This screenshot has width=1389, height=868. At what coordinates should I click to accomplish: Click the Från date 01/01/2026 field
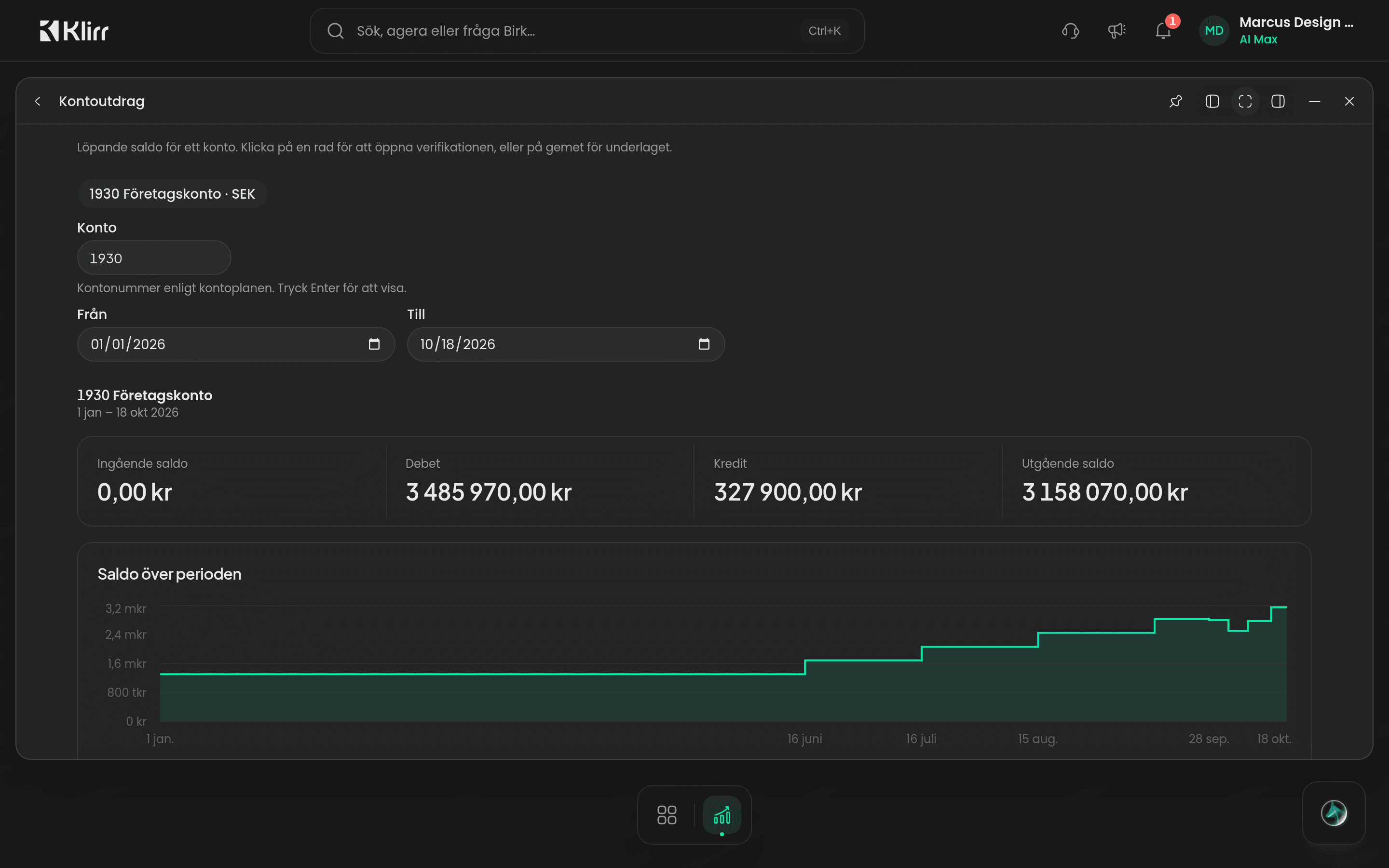coord(236,344)
